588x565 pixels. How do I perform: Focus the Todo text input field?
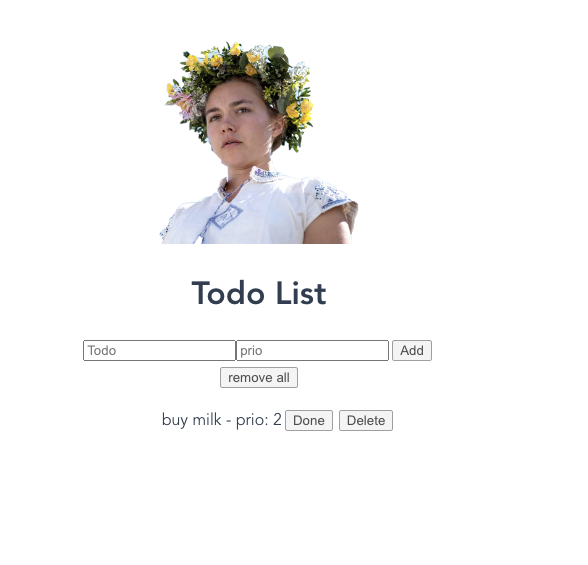(159, 351)
